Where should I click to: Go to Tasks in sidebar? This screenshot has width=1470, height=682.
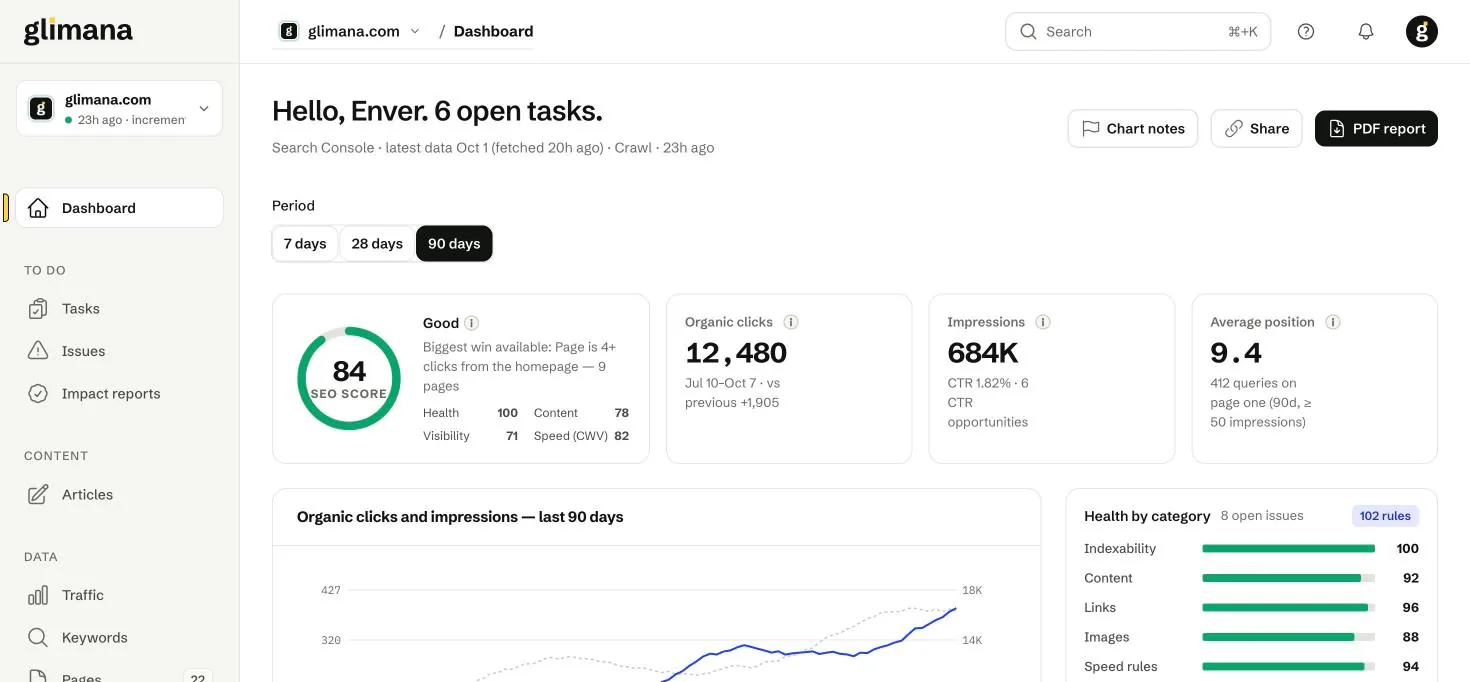click(119, 308)
